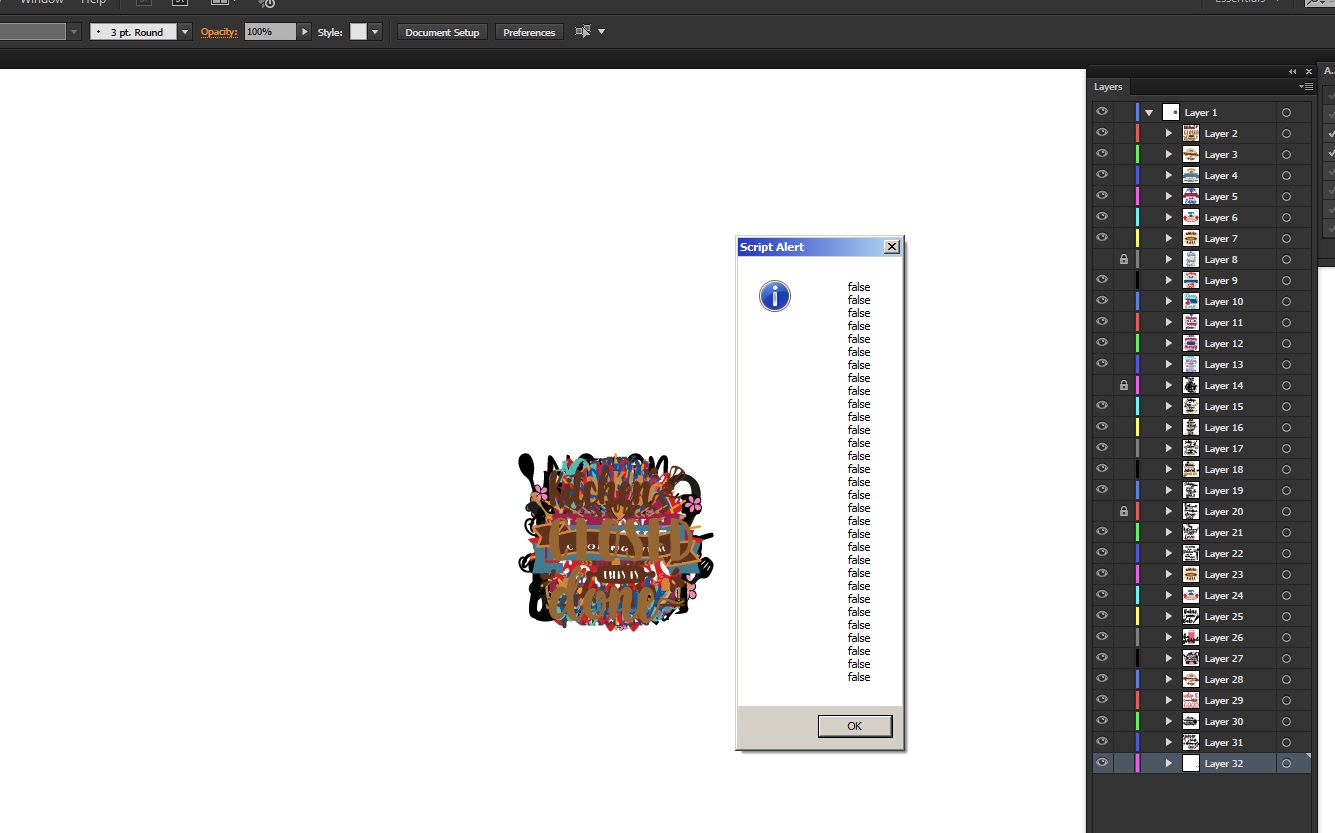Image resolution: width=1335 pixels, height=833 pixels.
Task: Select the Layer 28 row name
Action: pyautogui.click(x=1224, y=680)
